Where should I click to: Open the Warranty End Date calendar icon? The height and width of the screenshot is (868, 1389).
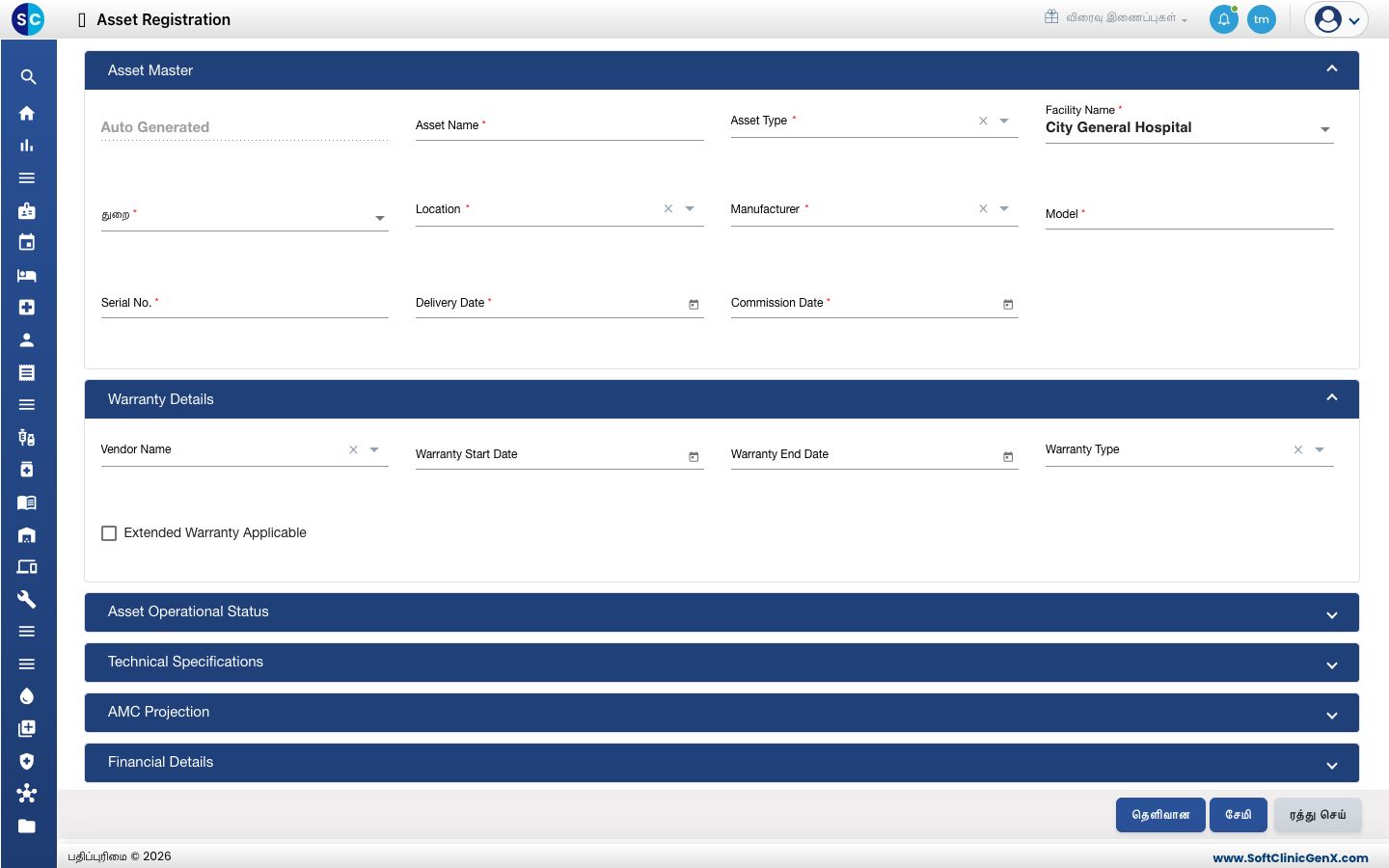point(1008,457)
